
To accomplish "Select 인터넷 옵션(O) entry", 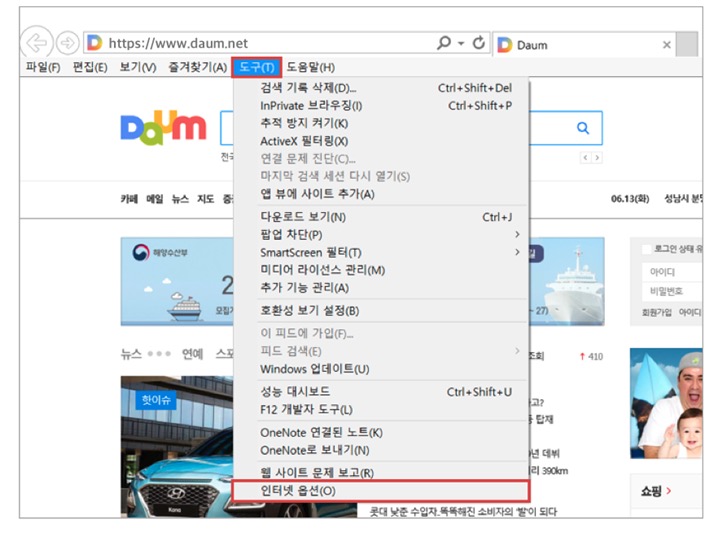I will (381, 491).
